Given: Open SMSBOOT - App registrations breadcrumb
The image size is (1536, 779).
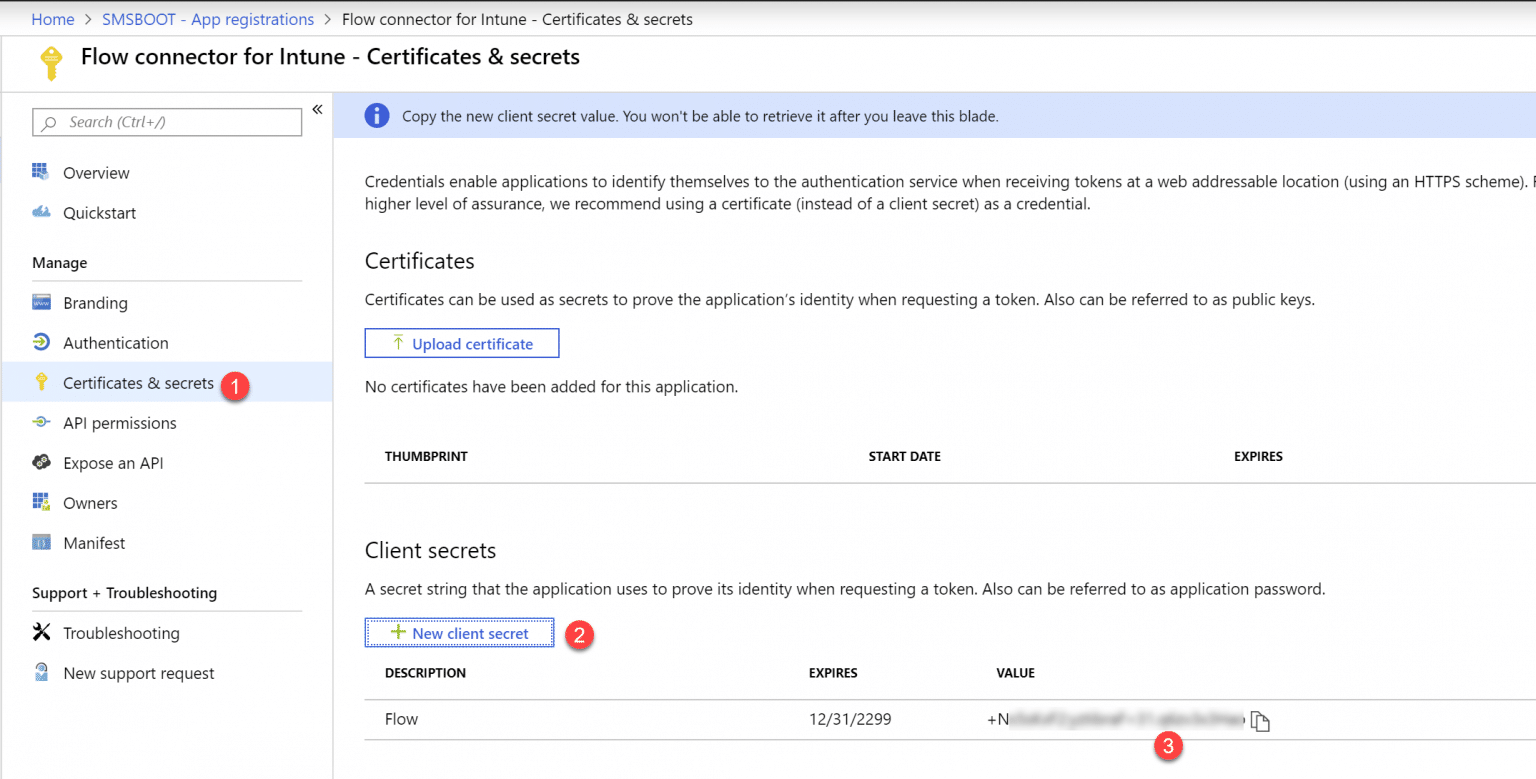Looking at the screenshot, I should 208,19.
